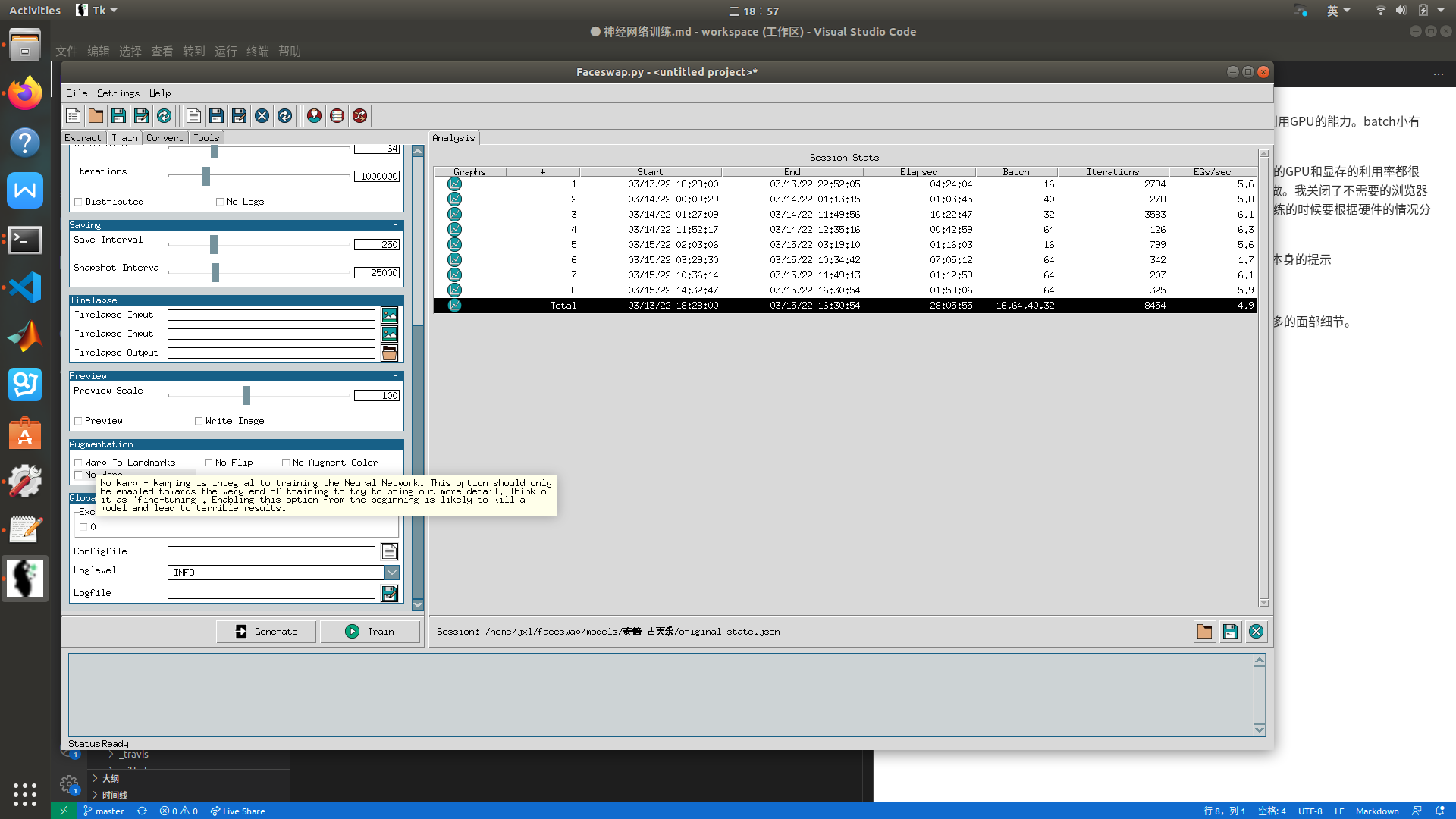This screenshot has height=819, width=1456.
Task: Tick the Write Image checkbox
Action: pos(199,421)
